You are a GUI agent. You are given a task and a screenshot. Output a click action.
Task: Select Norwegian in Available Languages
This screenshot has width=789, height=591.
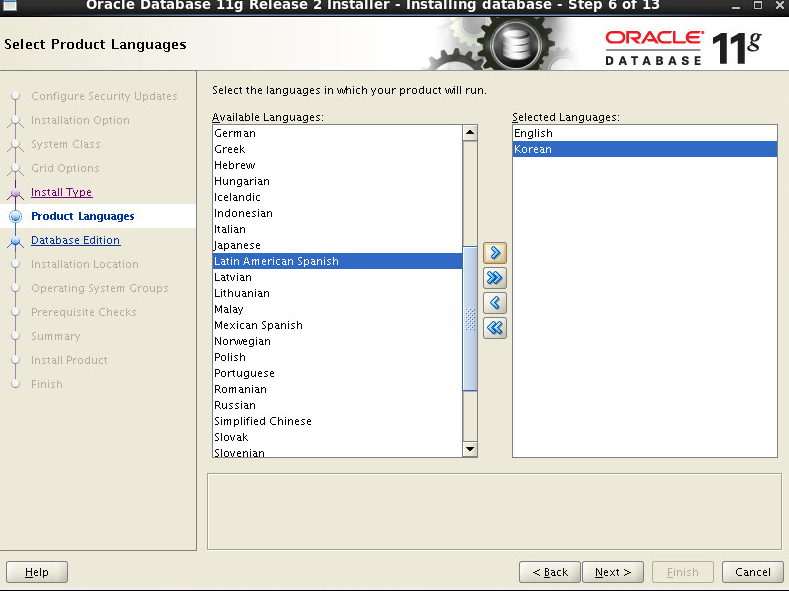tap(337, 342)
